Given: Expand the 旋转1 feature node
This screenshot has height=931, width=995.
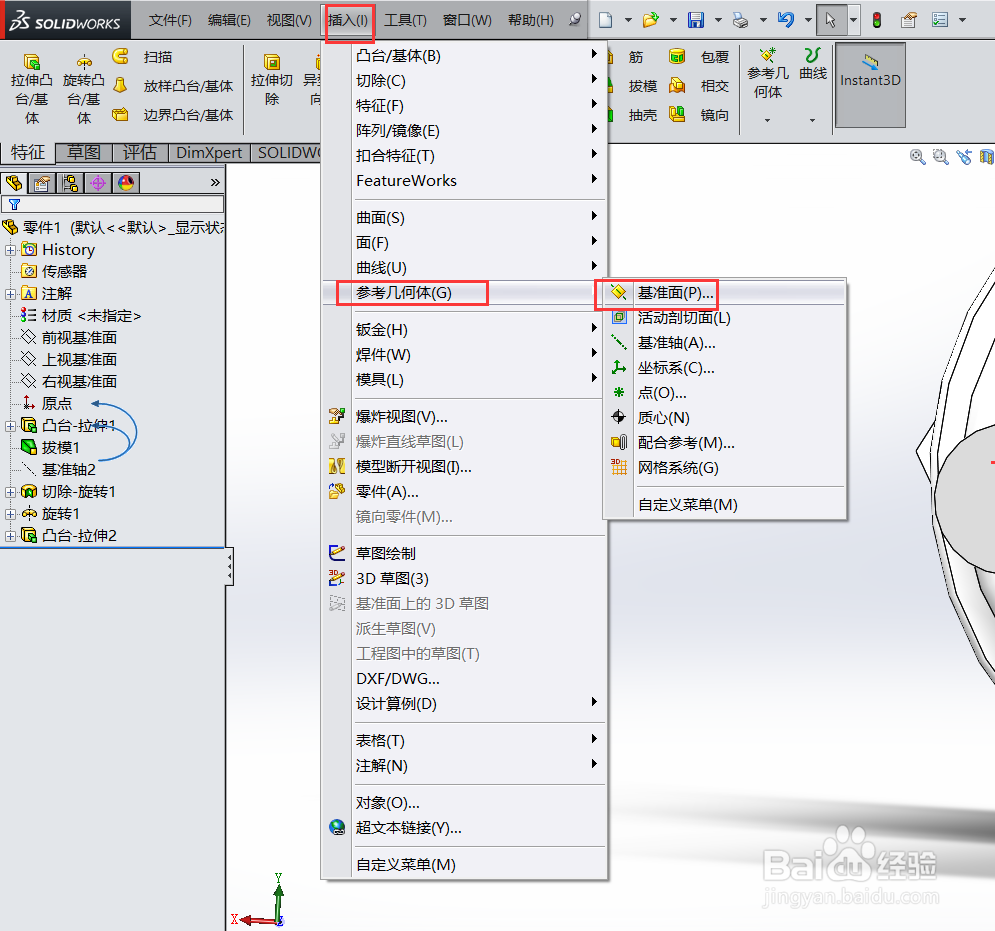Looking at the screenshot, I should click(10, 514).
